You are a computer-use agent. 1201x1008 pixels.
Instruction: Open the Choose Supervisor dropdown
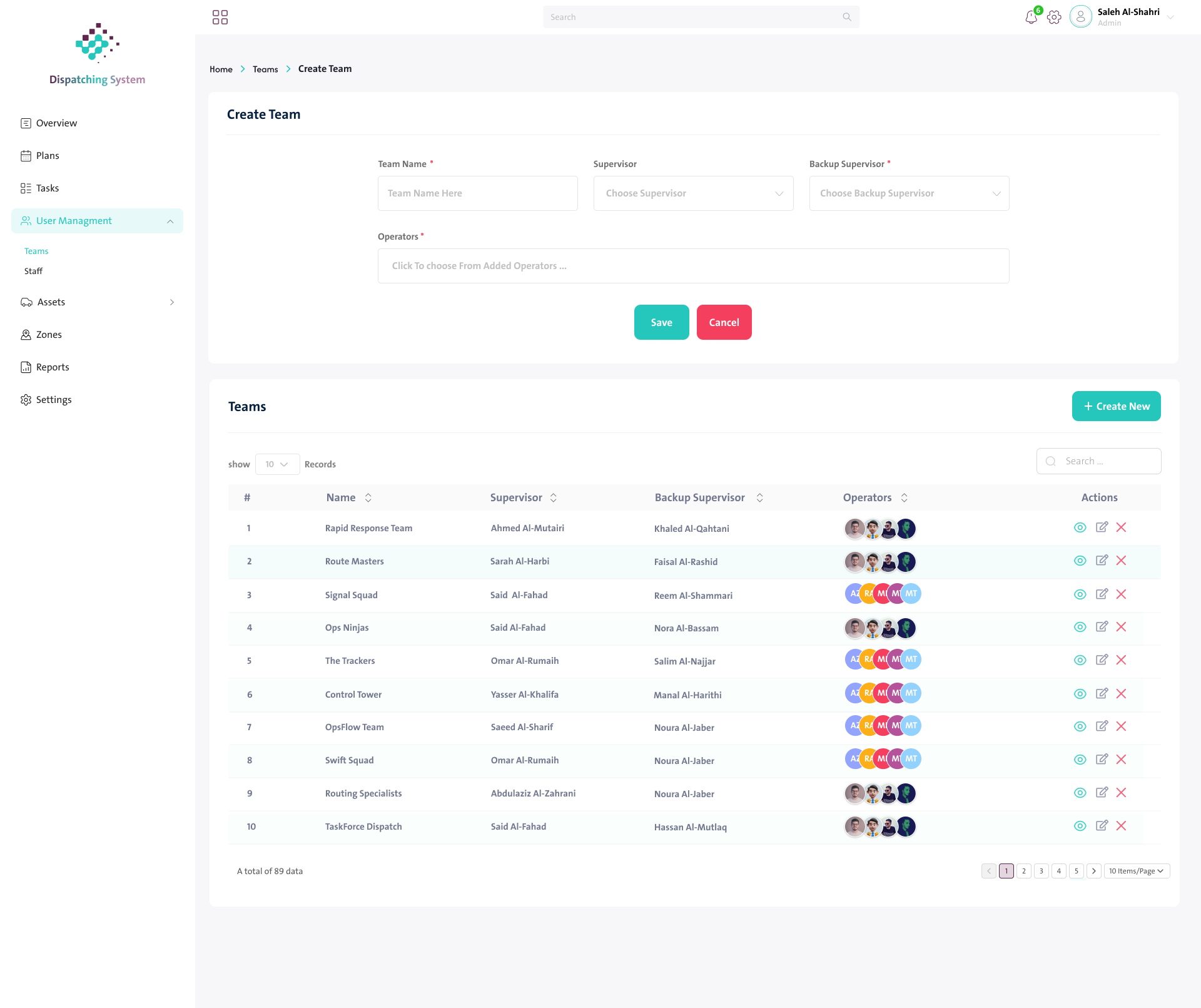[x=693, y=193]
